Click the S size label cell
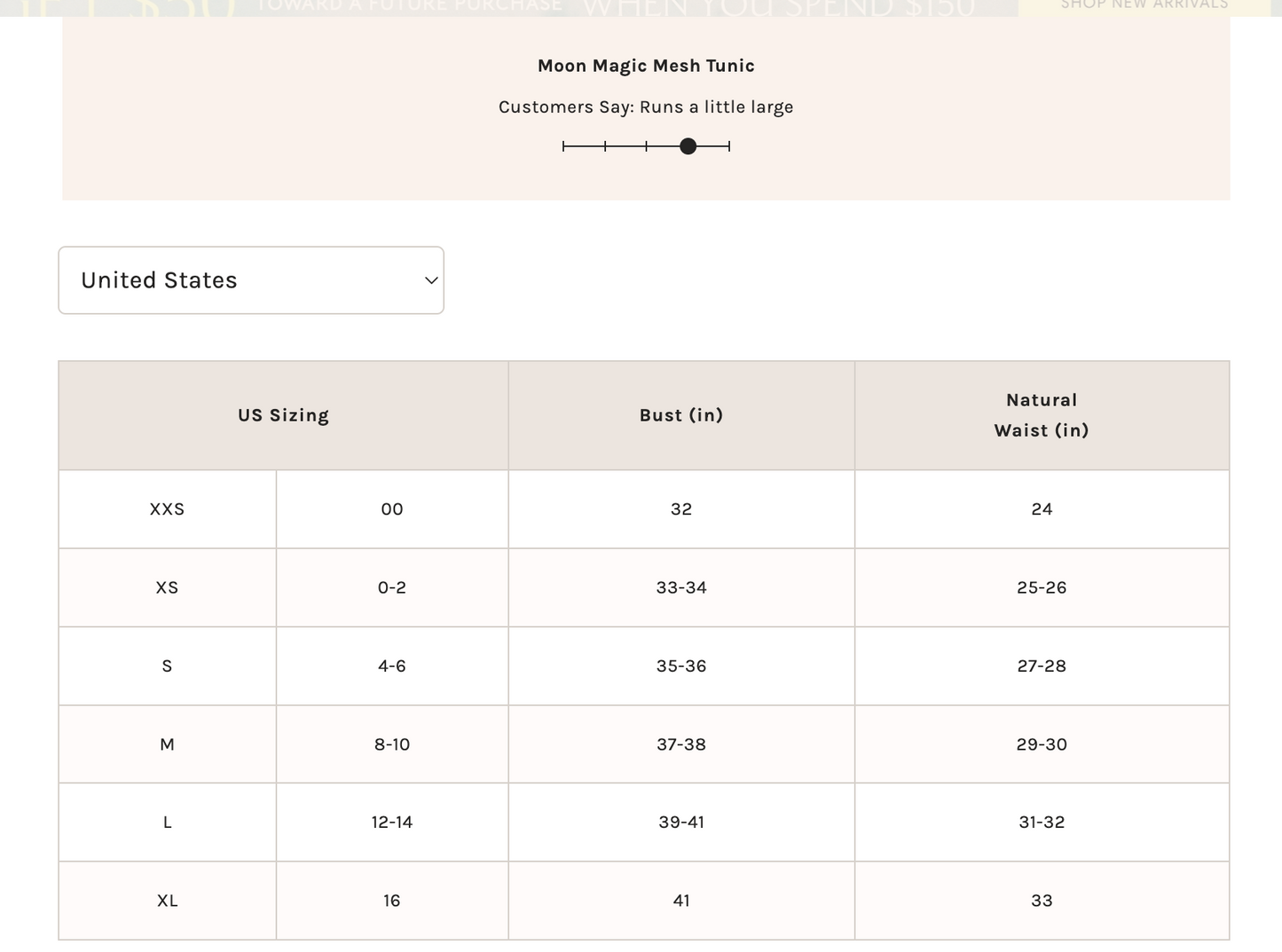 coord(167,666)
